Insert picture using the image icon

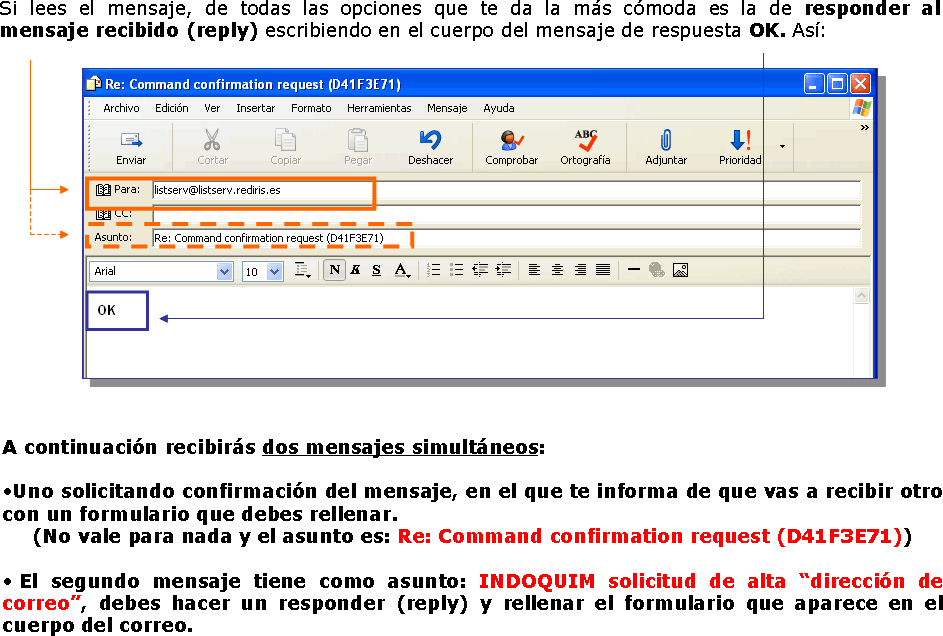point(680,270)
